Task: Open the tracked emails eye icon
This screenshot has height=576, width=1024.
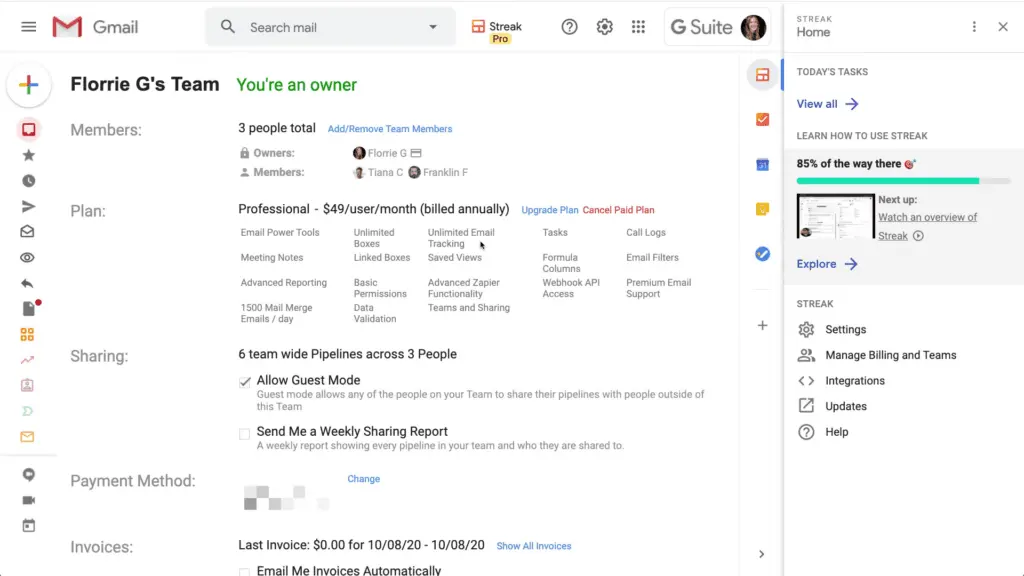Action: [x=27, y=257]
